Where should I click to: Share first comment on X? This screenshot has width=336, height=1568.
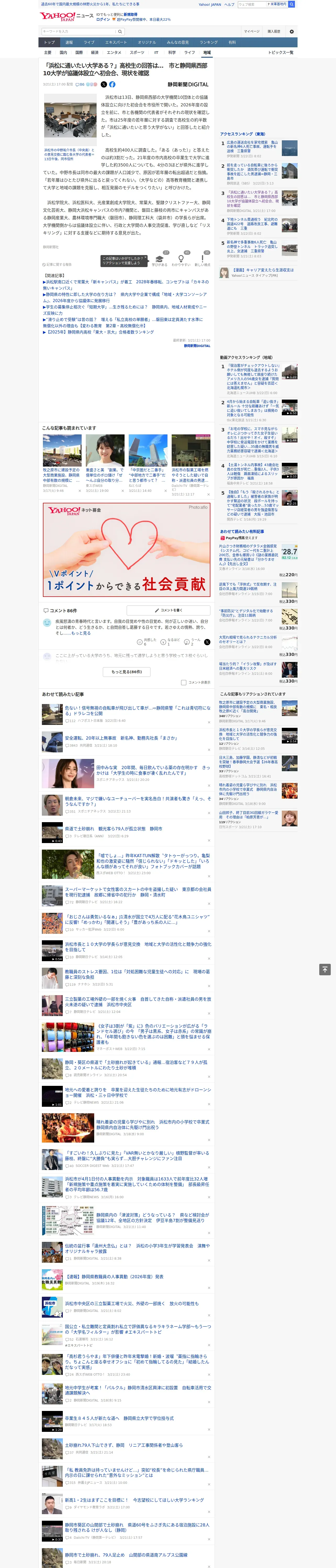pos(207,642)
